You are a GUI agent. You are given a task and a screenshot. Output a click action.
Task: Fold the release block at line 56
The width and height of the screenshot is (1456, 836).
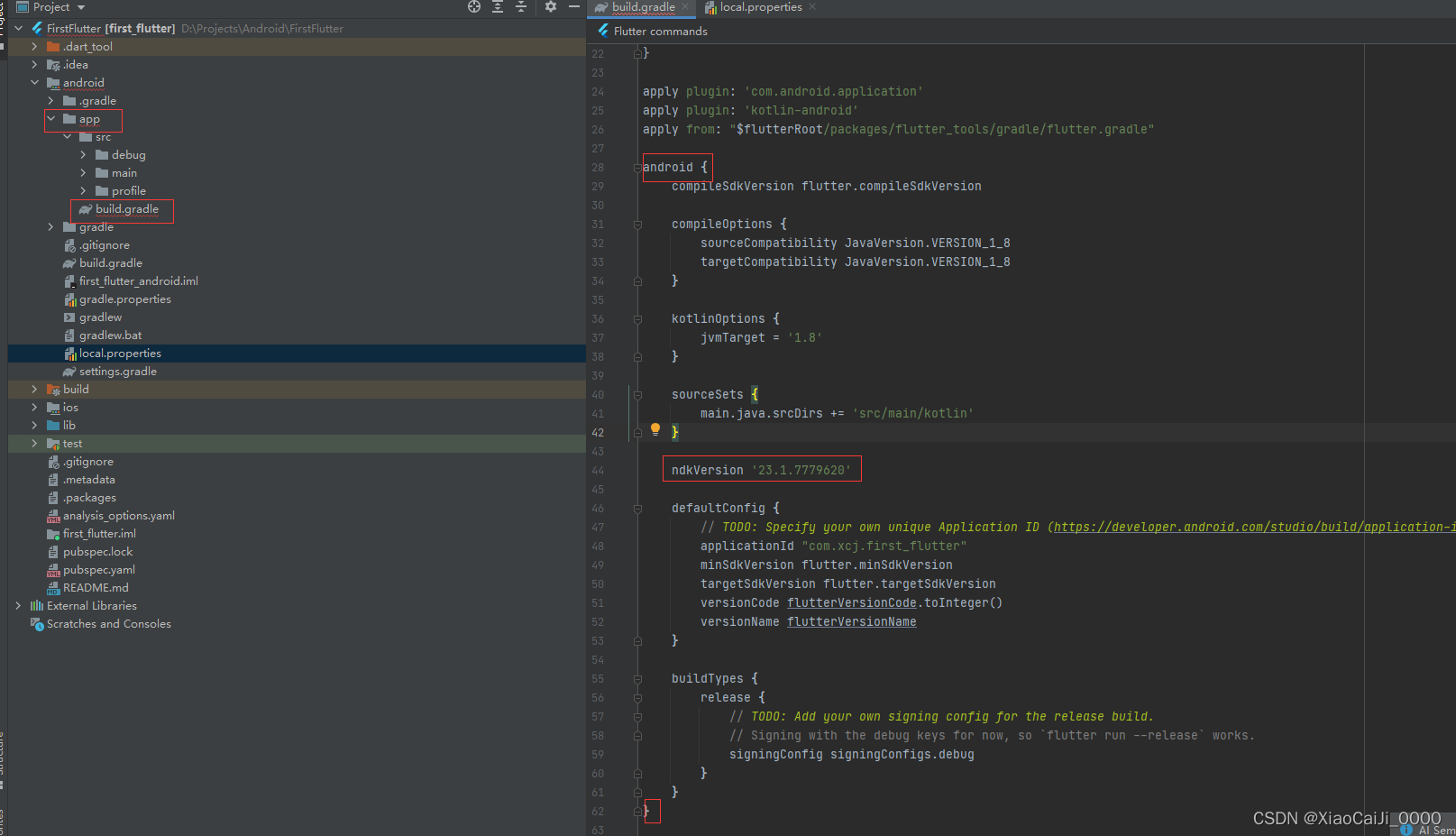637,698
